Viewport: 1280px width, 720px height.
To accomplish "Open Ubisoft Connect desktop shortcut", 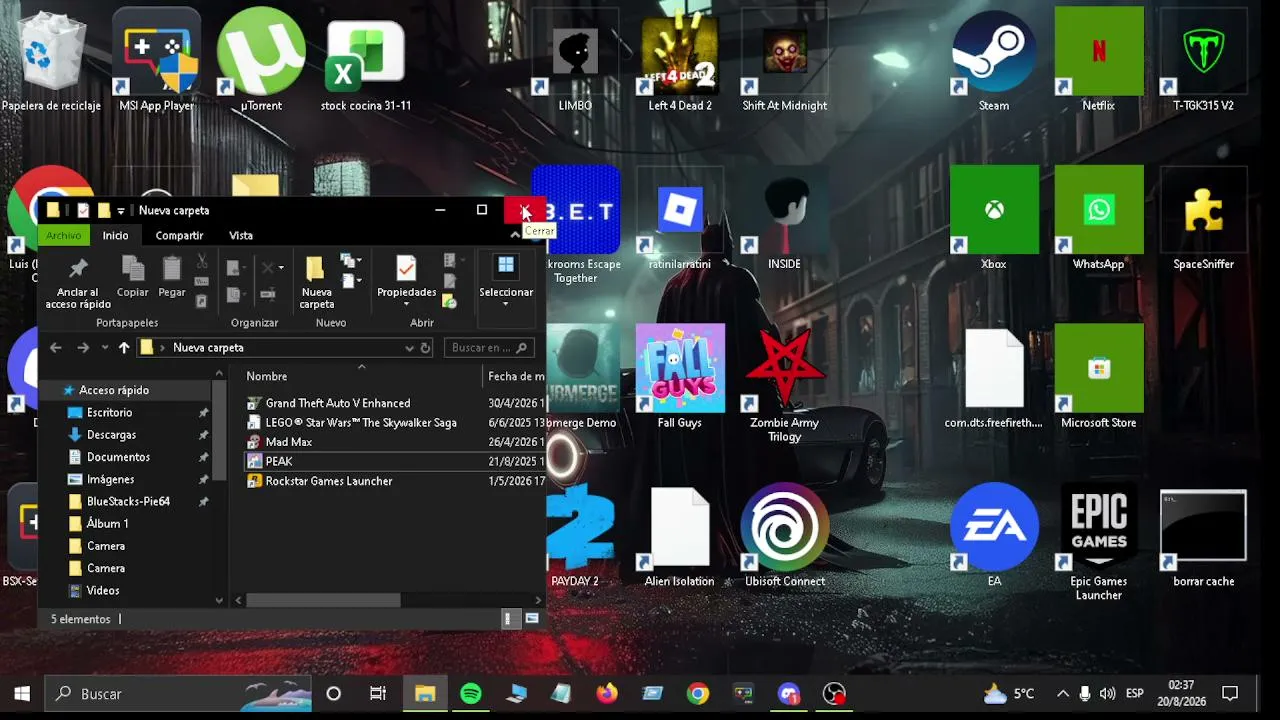I will coord(785,536).
